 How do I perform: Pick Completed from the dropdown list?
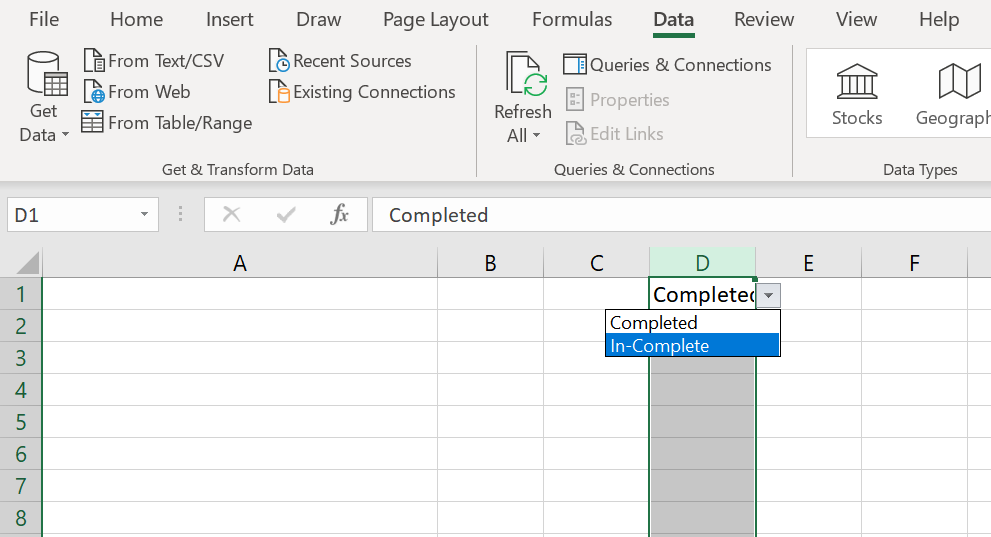click(x=692, y=323)
